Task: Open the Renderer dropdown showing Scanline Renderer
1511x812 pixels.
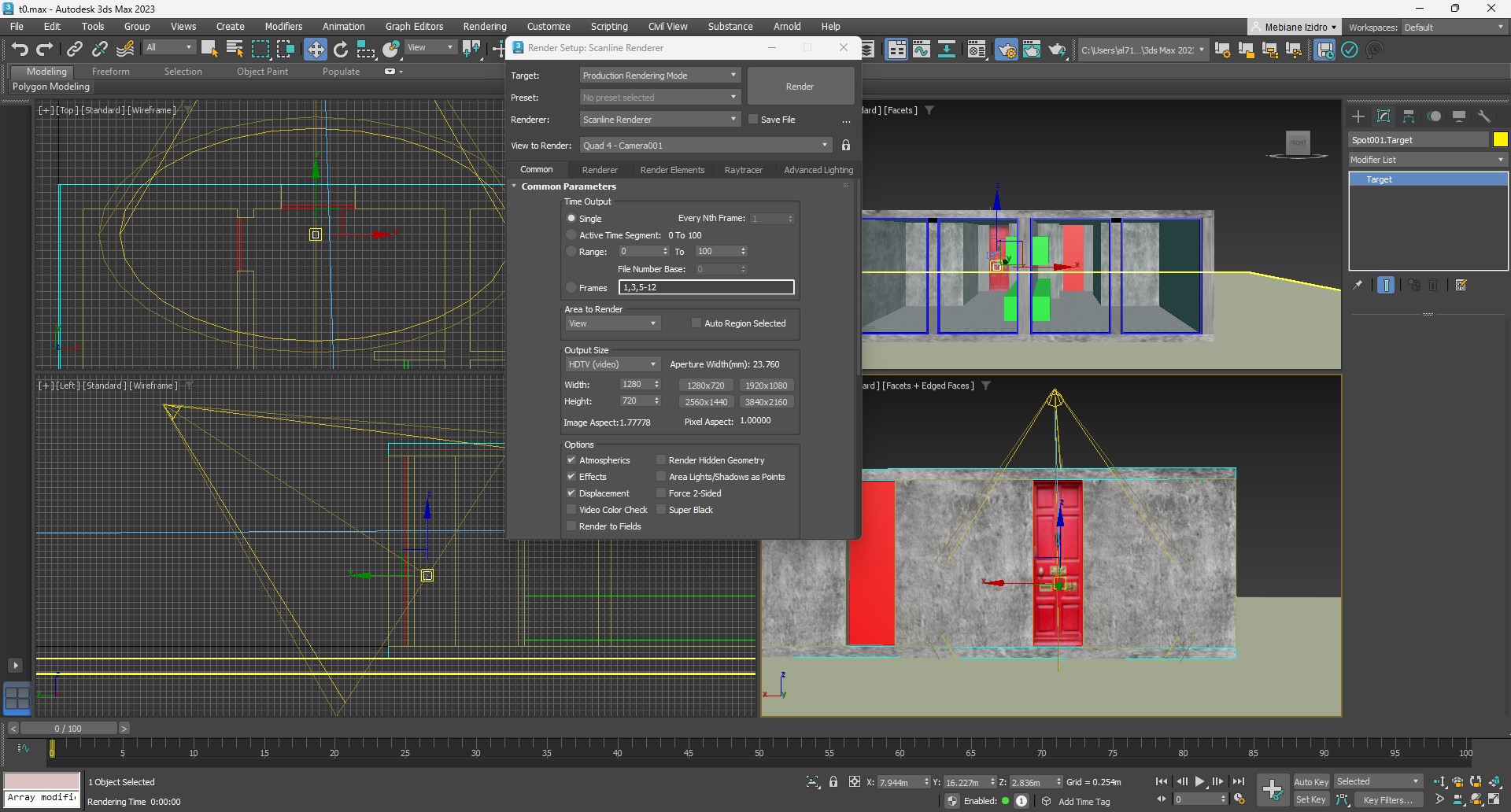Action: pyautogui.click(x=659, y=120)
